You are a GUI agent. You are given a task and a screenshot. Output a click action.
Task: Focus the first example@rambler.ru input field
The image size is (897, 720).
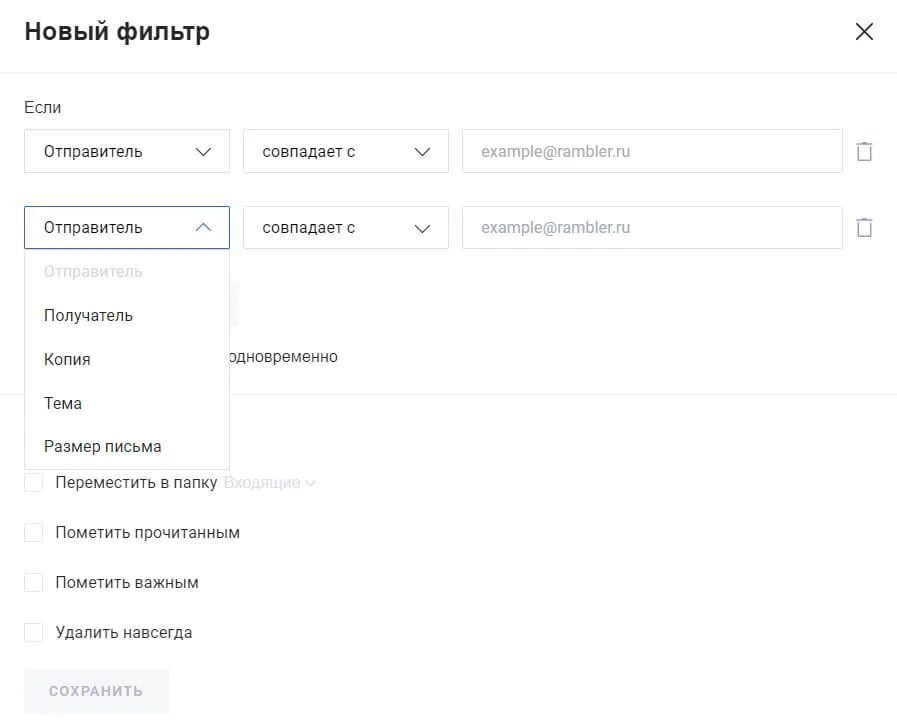coord(651,152)
